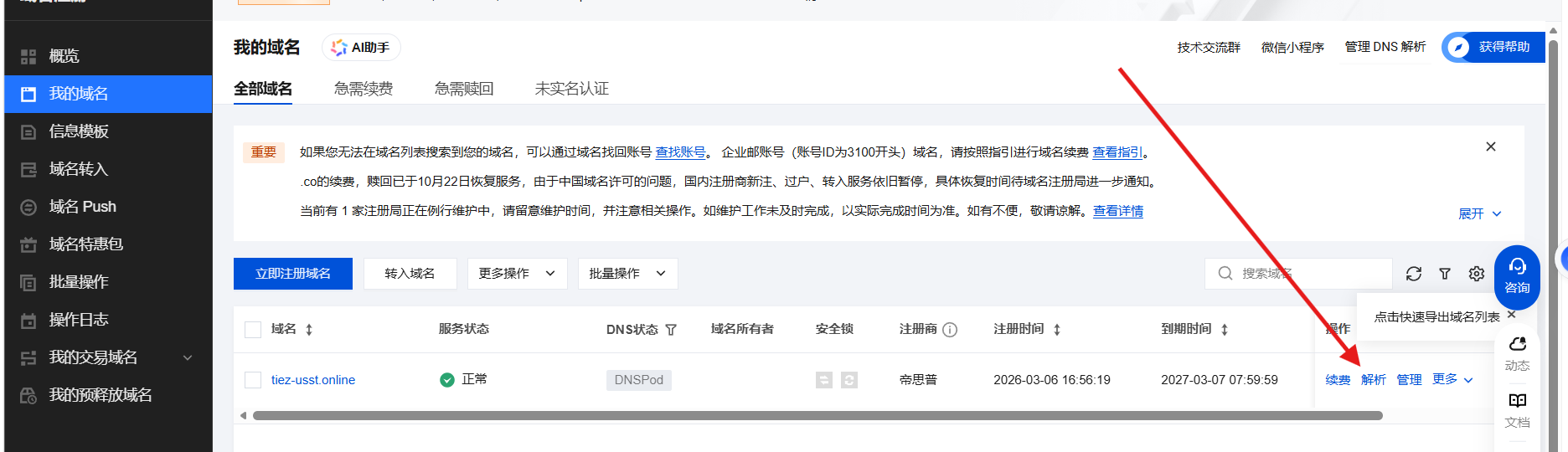
Task: Click 转入域名 button
Action: click(410, 274)
